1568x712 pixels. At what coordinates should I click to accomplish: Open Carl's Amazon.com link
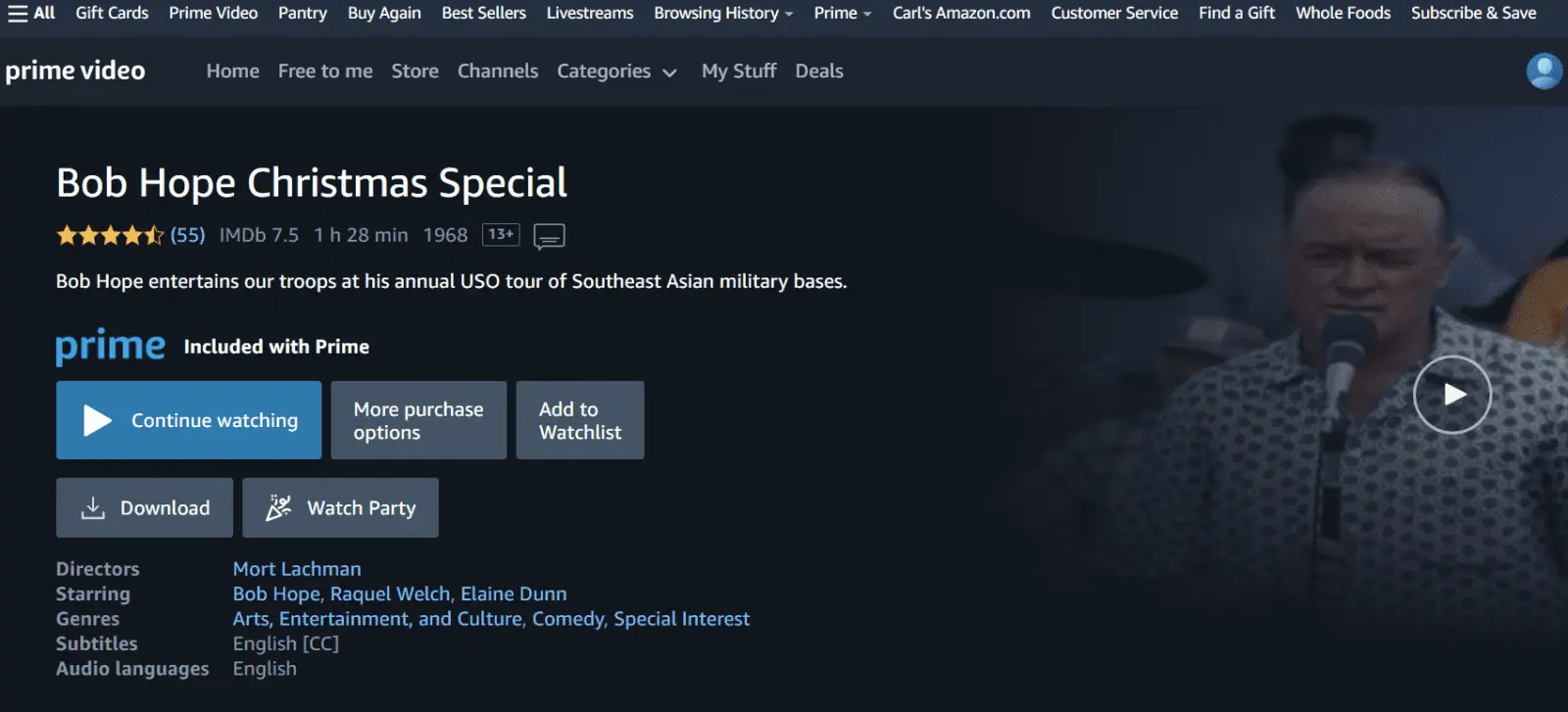click(x=961, y=13)
